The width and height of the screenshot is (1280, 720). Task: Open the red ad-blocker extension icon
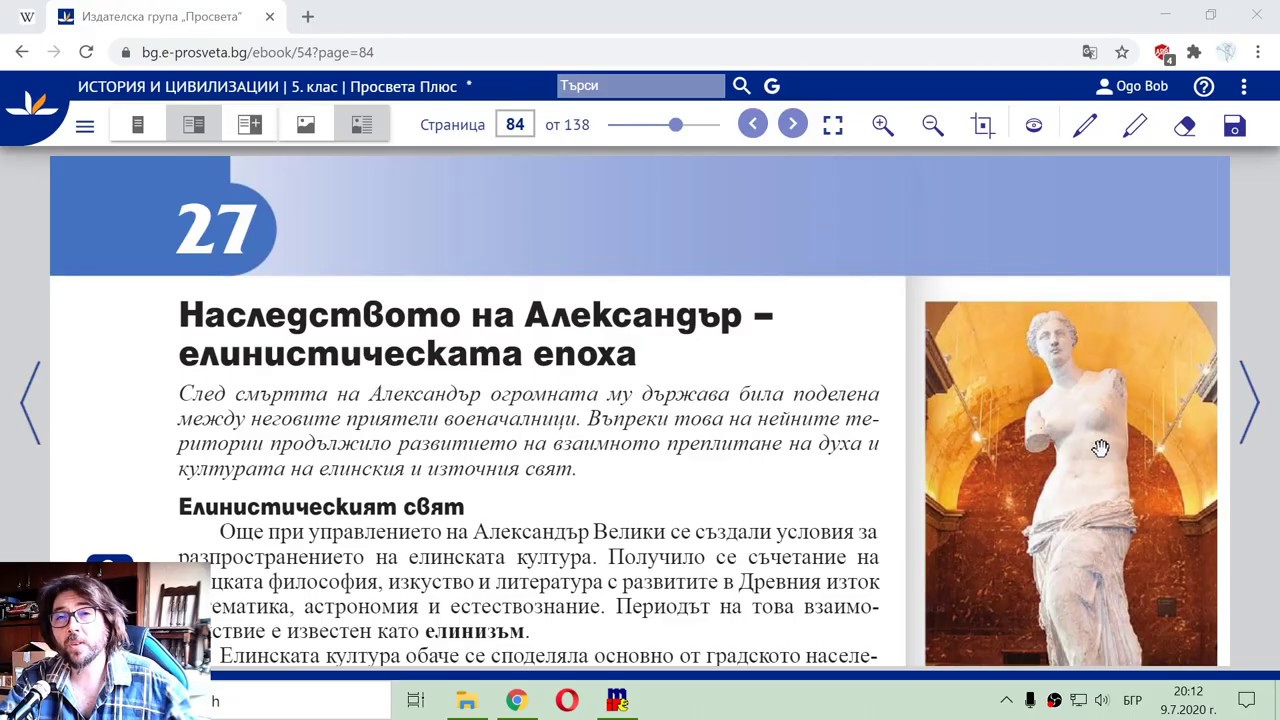(1163, 52)
